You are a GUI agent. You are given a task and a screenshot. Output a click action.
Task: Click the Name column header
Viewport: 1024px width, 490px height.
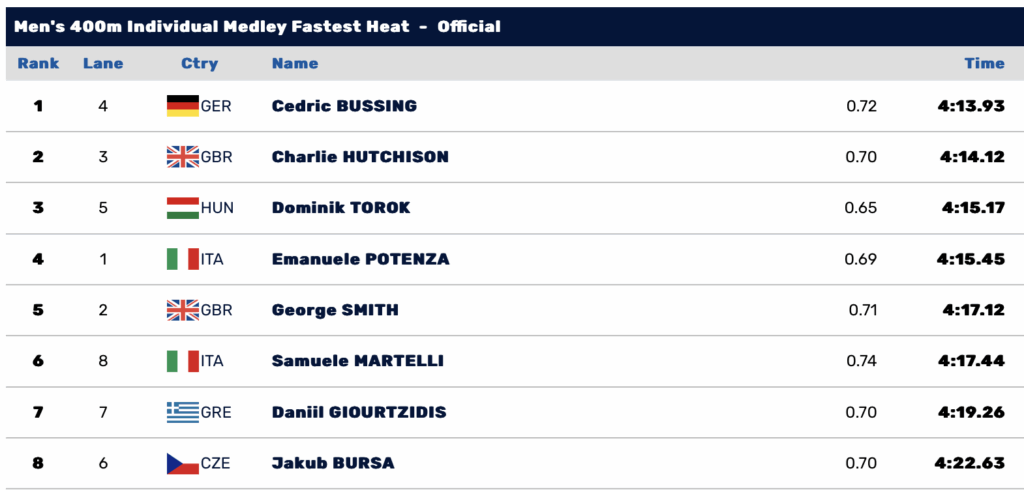[x=295, y=63]
